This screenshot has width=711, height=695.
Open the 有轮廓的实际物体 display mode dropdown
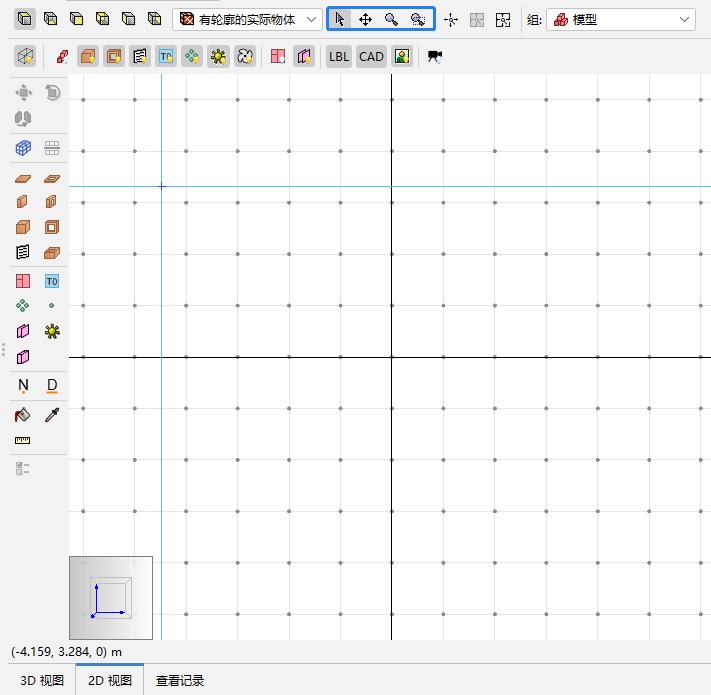pyautogui.click(x=247, y=19)
